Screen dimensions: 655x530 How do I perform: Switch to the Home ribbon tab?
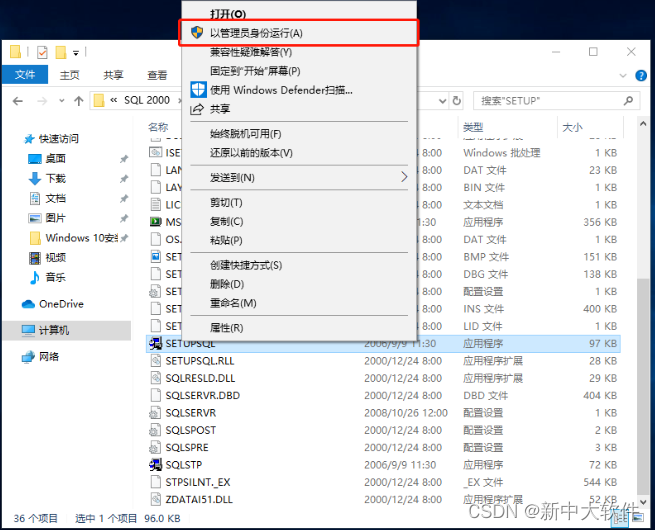point(69,75)
